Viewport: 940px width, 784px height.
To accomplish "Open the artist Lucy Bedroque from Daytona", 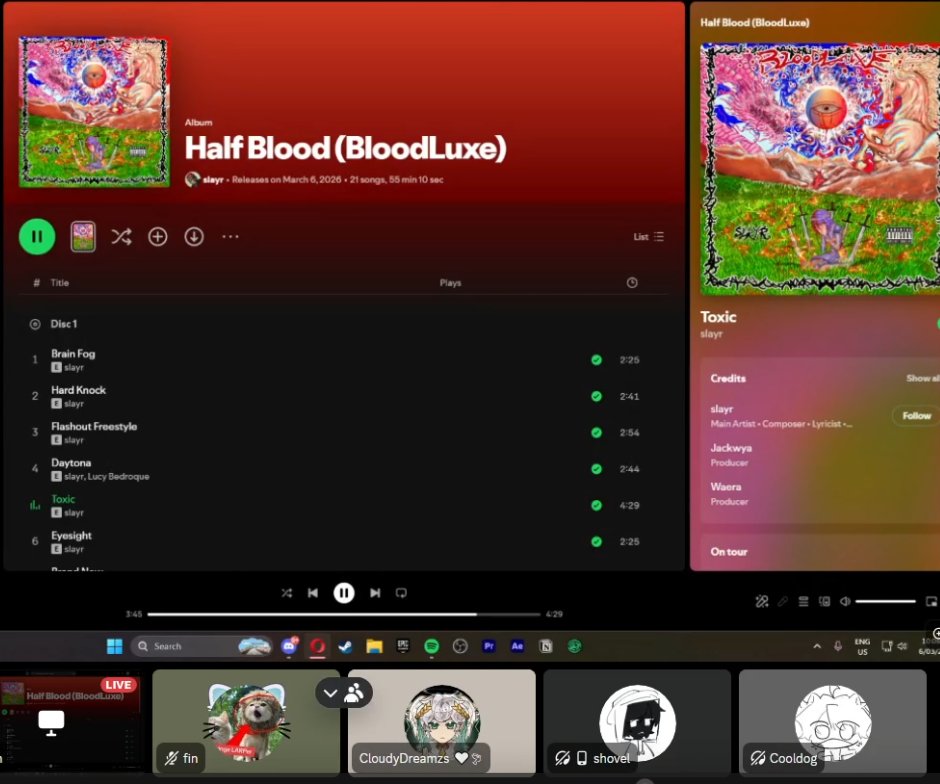I will pos(118,477).
